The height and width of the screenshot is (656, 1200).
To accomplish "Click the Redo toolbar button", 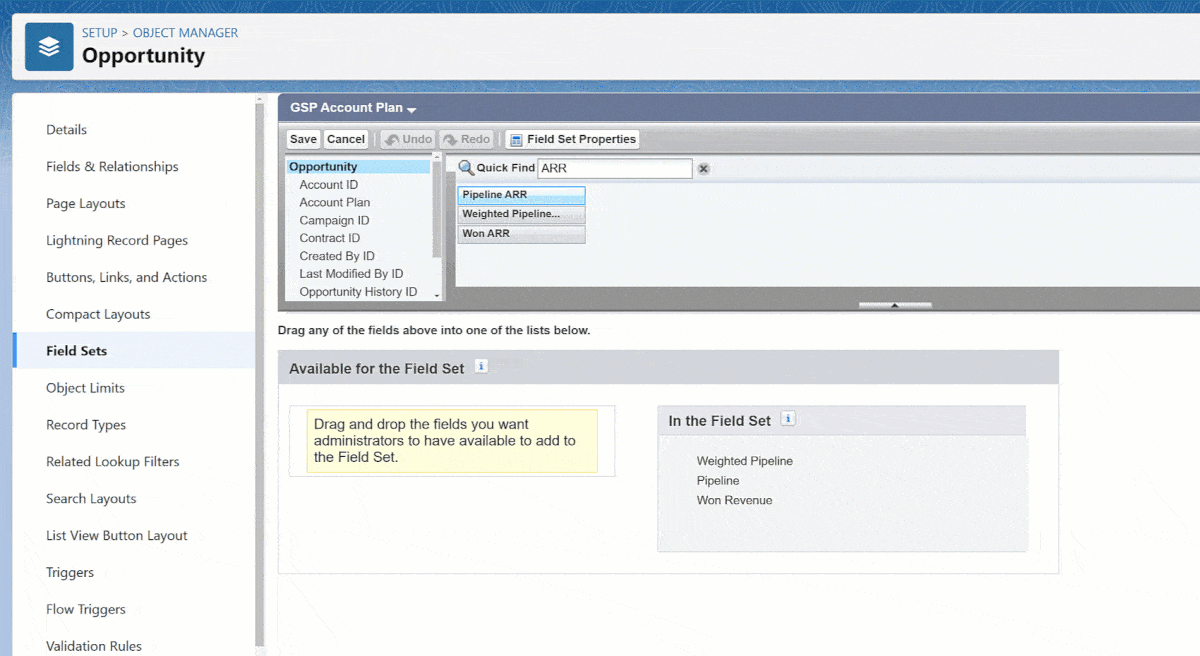I will tap(467, 139).
